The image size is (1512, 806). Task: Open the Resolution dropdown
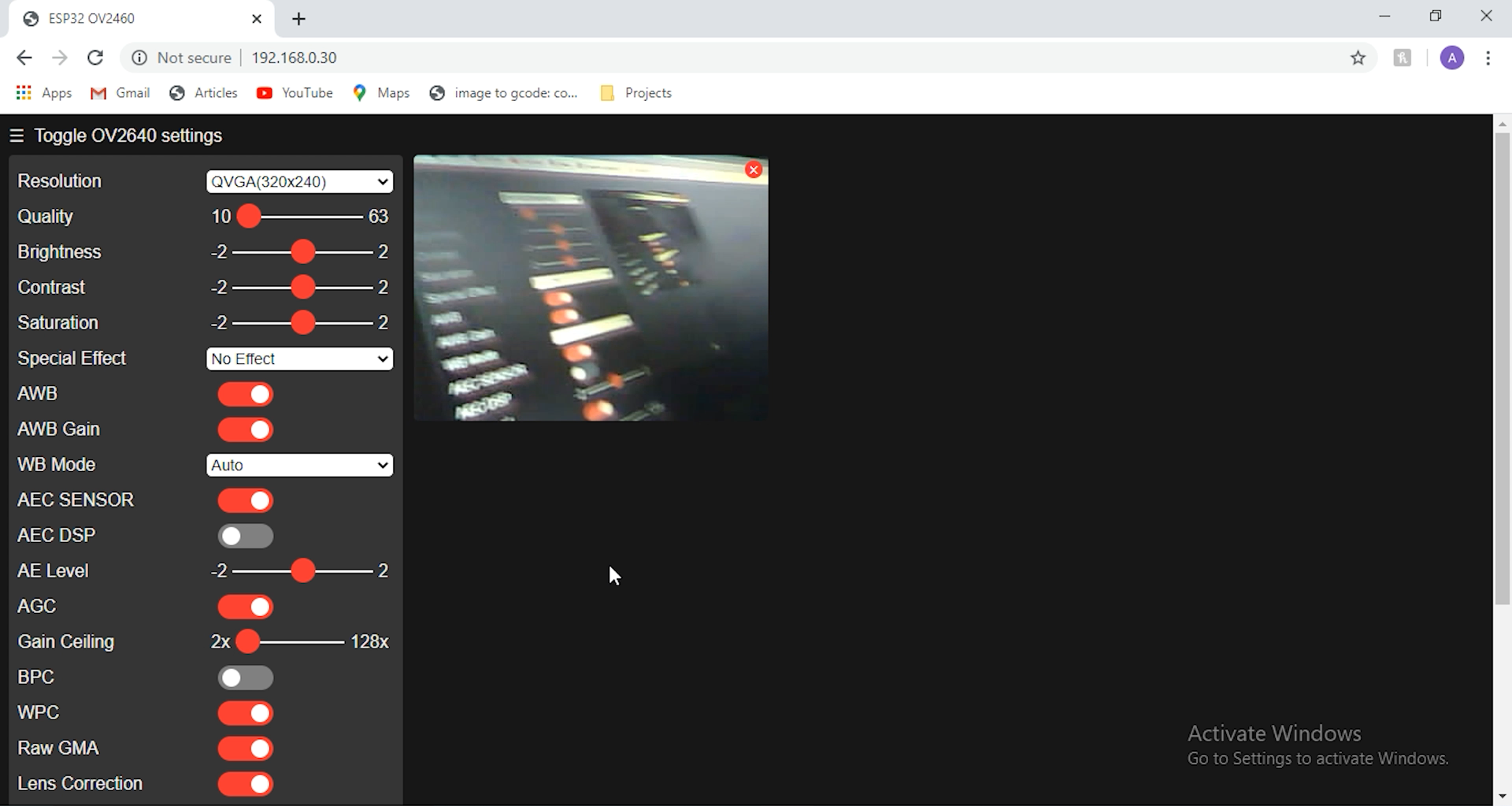tap(298, 181)
